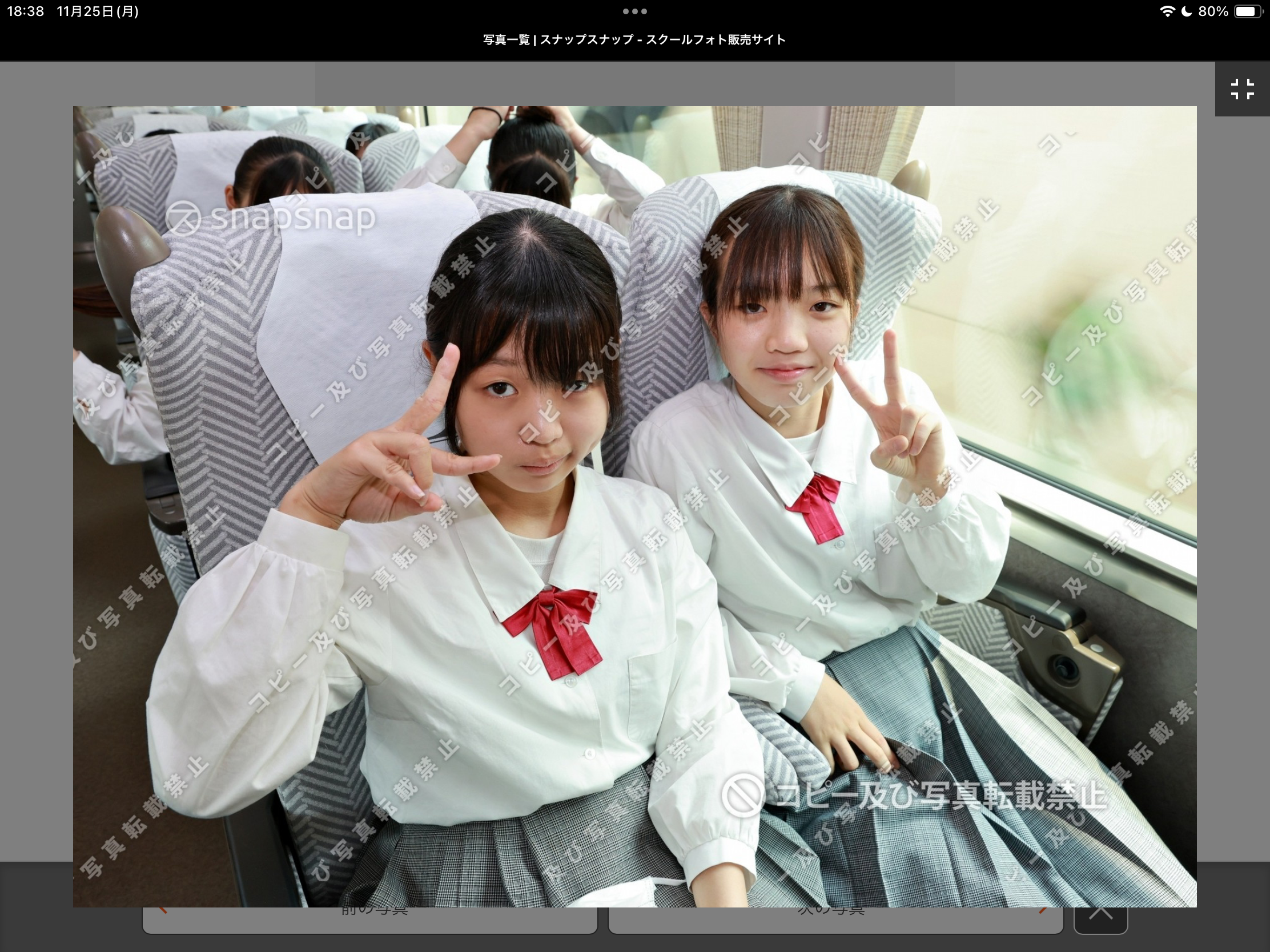Click gray backdrop left of the photo
The image size is (1270, 952).
tap(35, 459)
